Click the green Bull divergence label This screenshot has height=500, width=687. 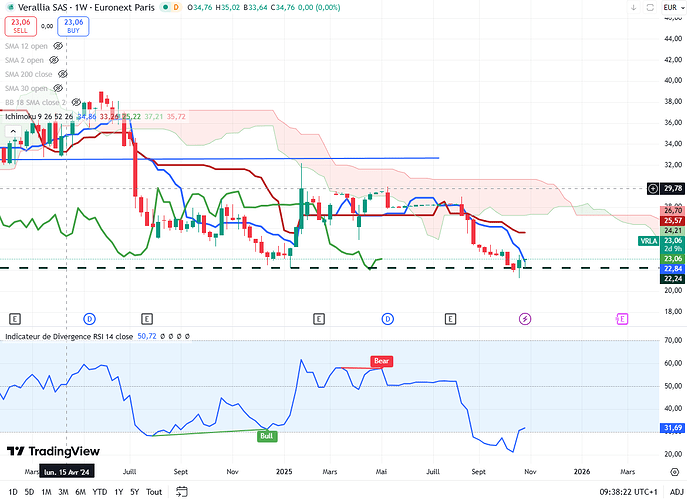267,436
